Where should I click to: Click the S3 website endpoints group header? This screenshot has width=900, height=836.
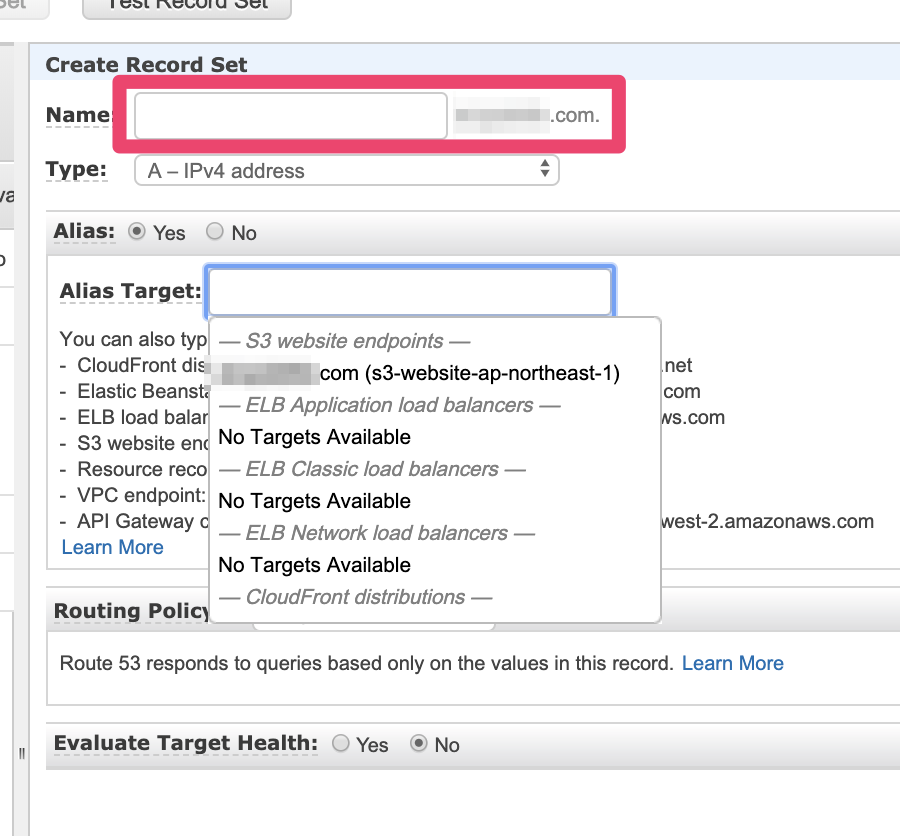(344, 341)
